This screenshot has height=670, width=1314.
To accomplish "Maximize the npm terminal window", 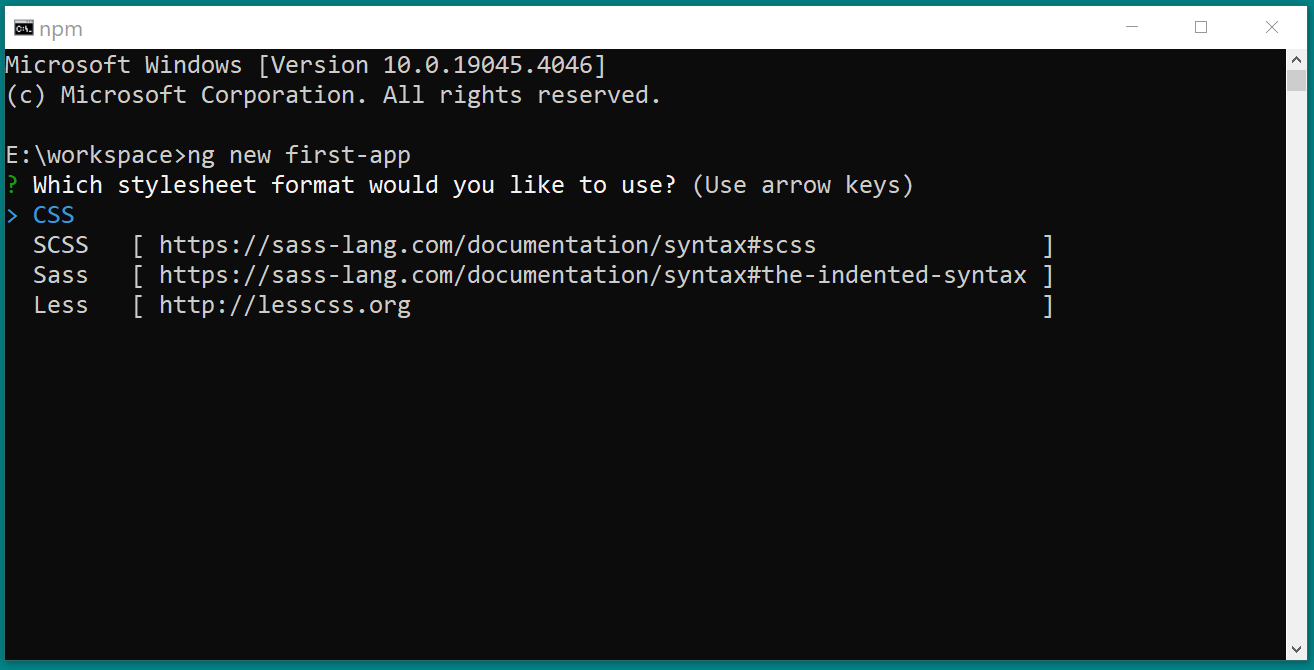I will [x=1201, y=27].
